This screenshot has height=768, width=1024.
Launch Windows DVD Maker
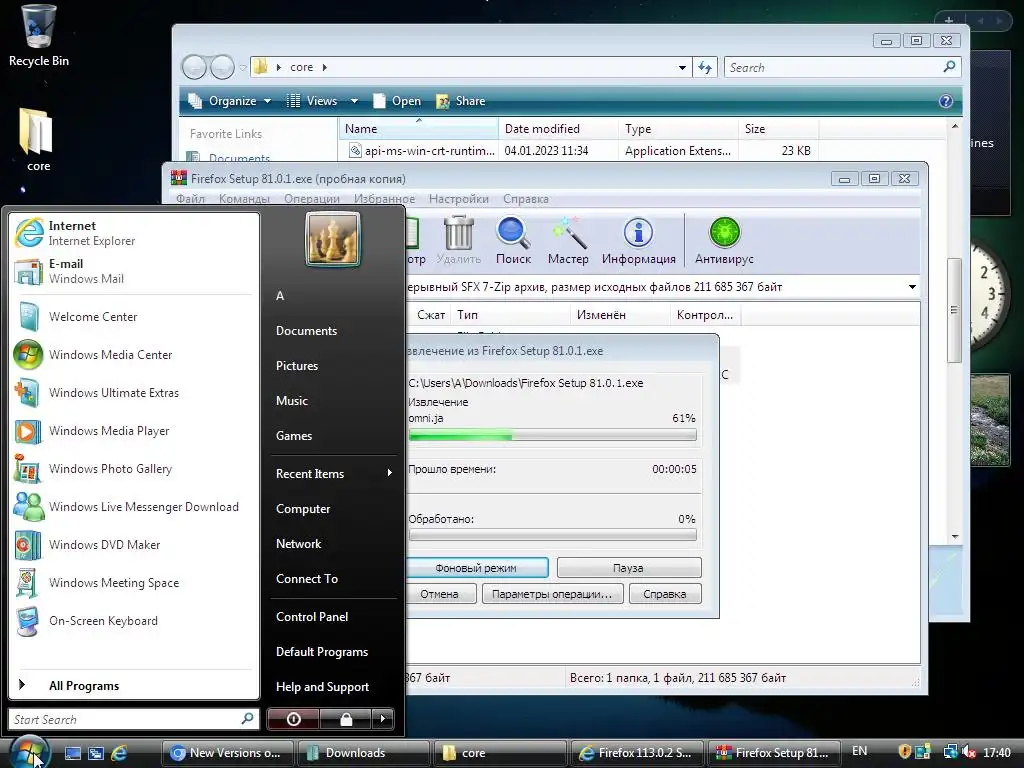pyautogui.click(x=134, y=545)
